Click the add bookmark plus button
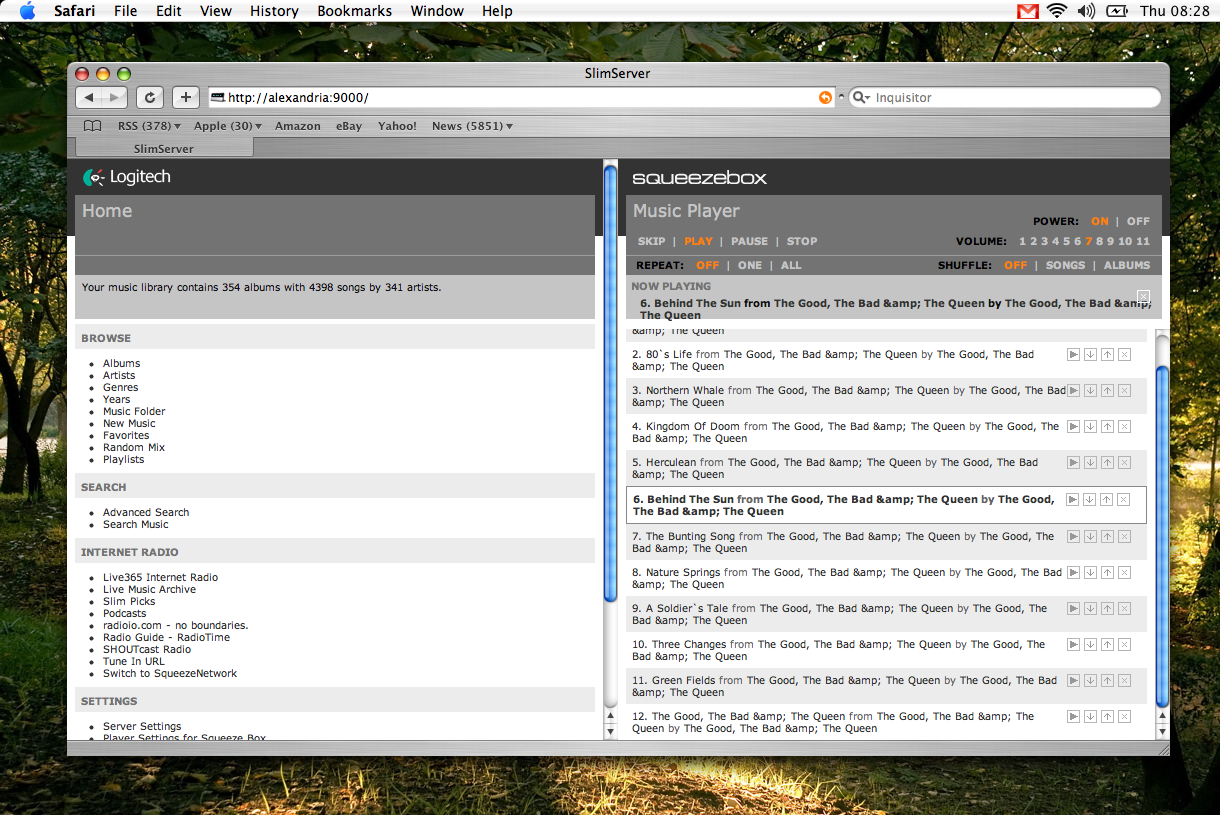 pyautogui.click(x=185, y=97)
